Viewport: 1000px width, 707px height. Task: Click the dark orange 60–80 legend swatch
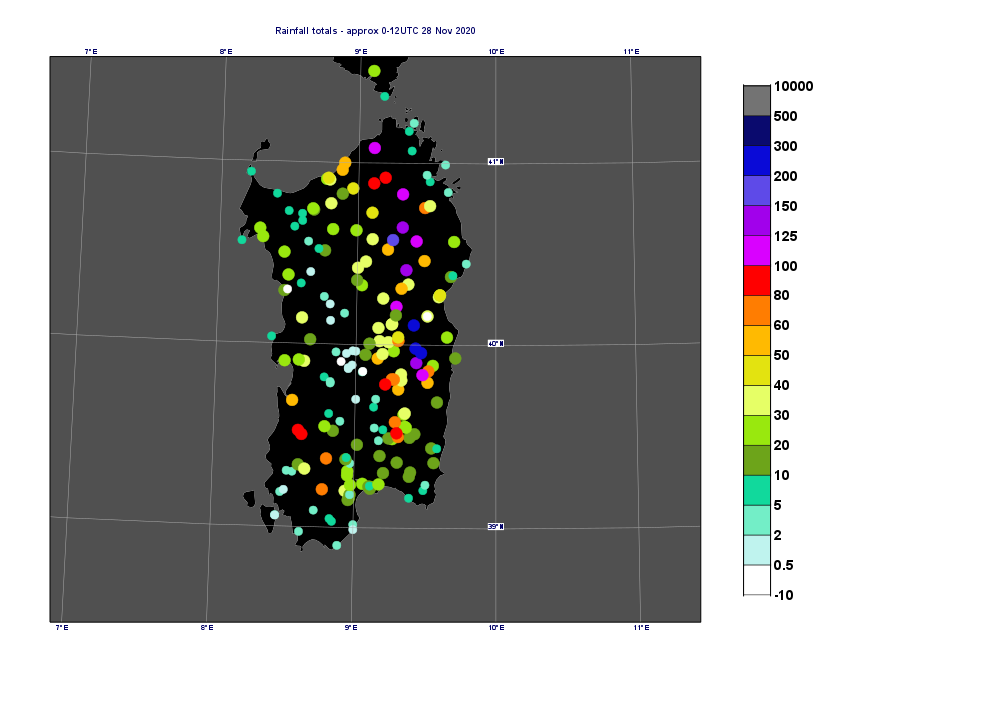(757, 310)
